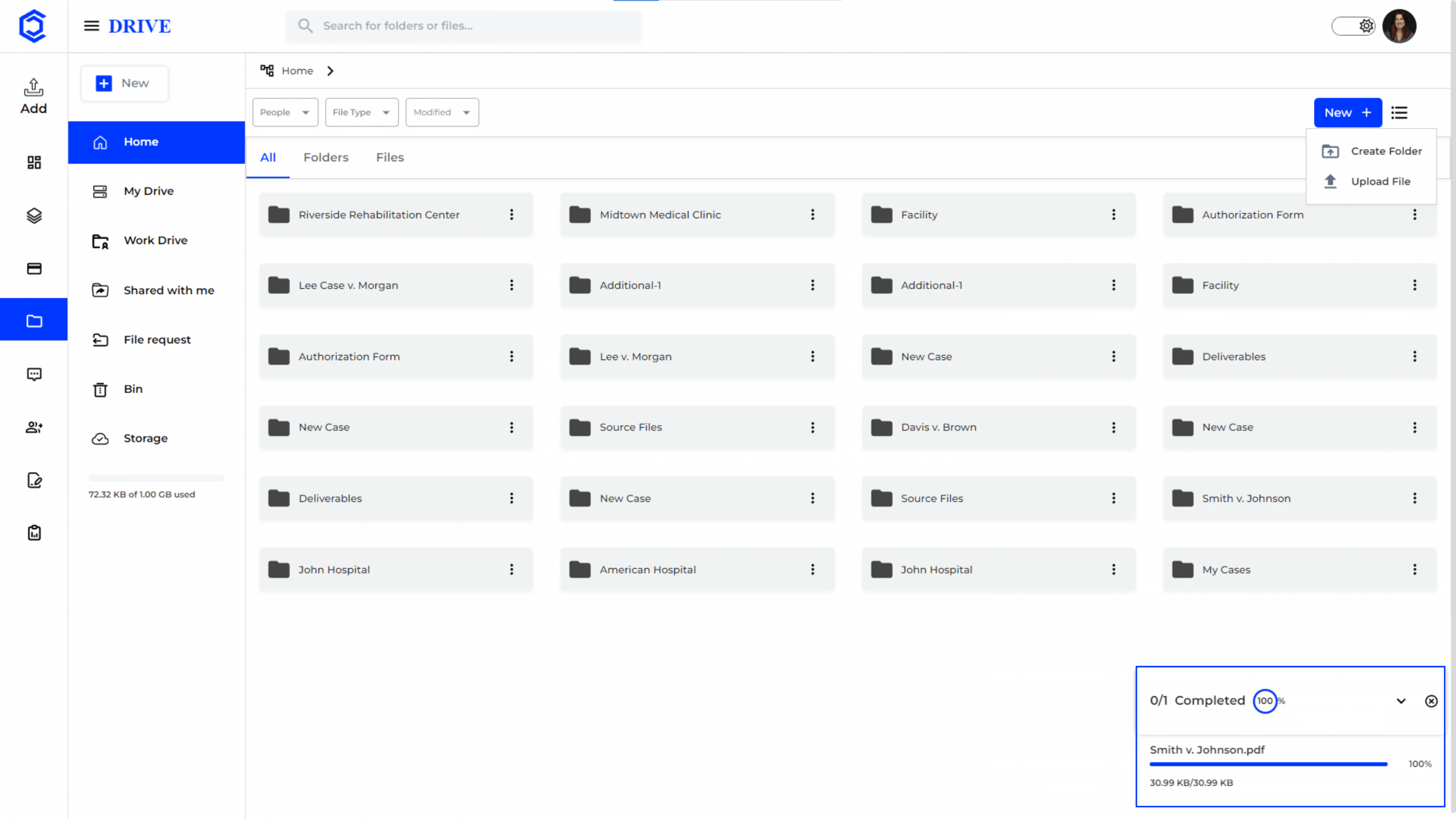Expand the File Type filter dropdown
Image resolution: width=1456 pixels, height=819 pixels.
point(362,112)
